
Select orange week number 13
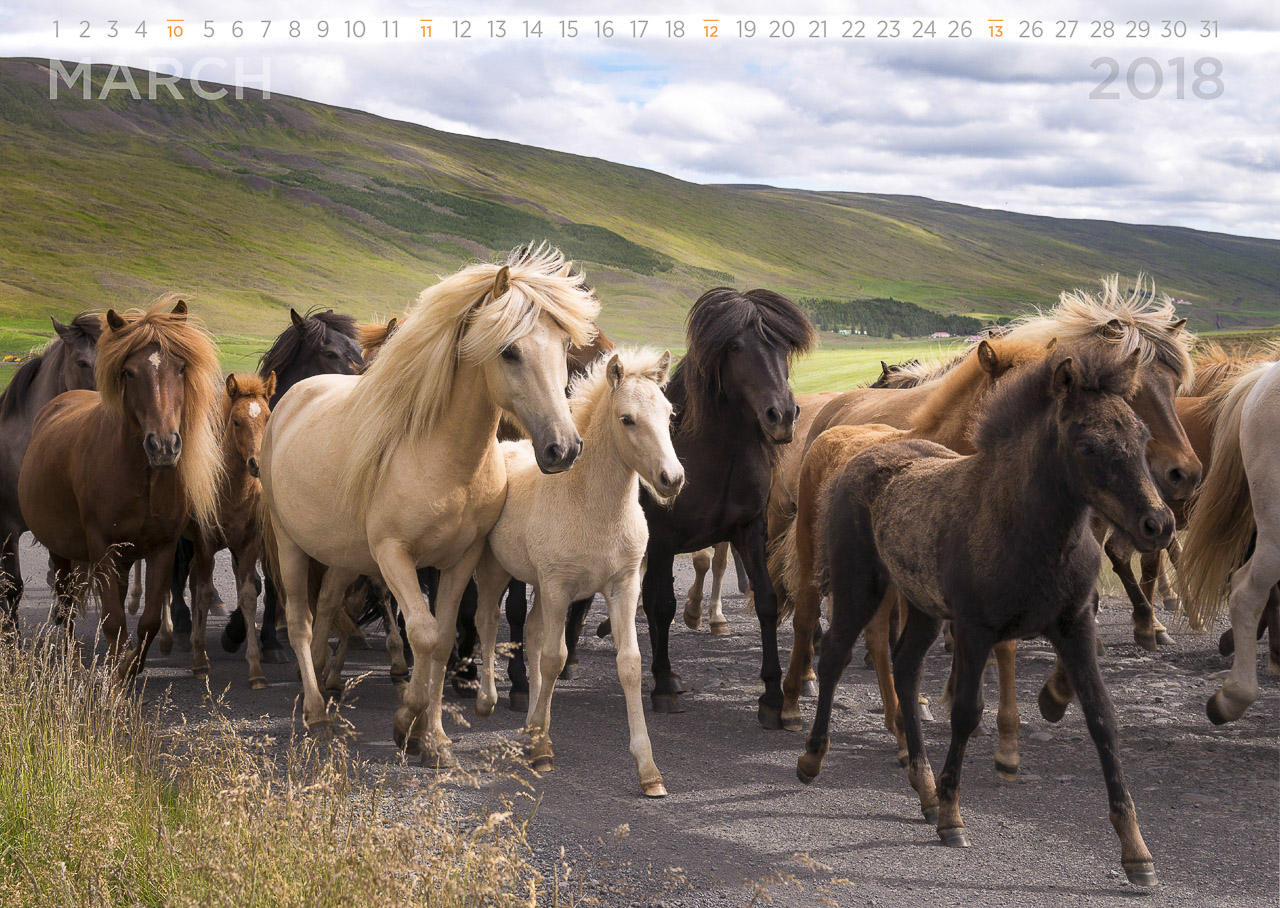[x=995, y=29]
